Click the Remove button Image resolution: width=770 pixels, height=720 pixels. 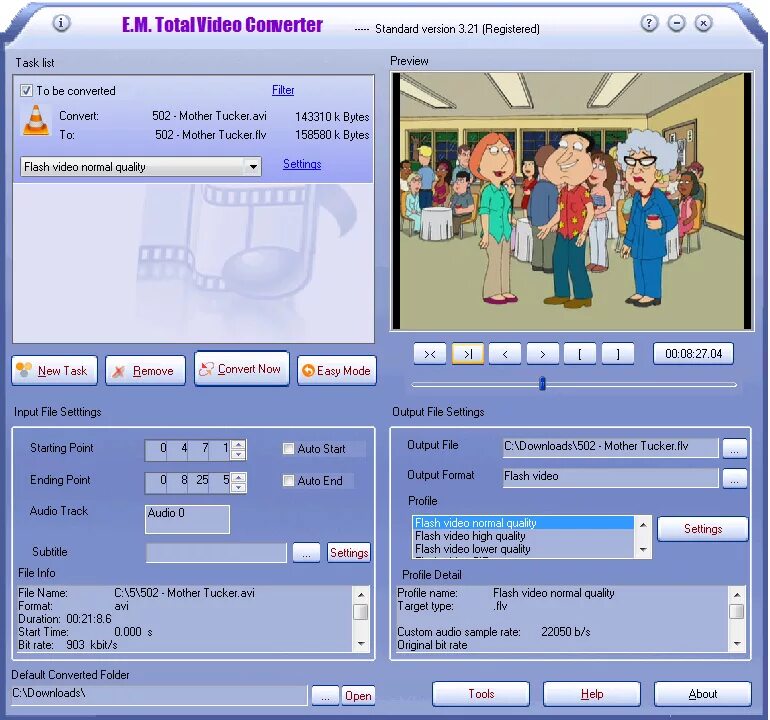click(x=145, y=371)
